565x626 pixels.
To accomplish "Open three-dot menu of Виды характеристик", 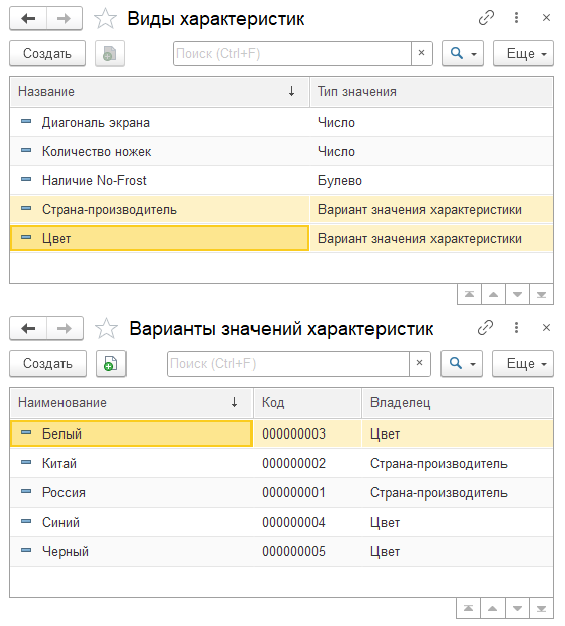I will pyautogui.click(x=516, y=18).
